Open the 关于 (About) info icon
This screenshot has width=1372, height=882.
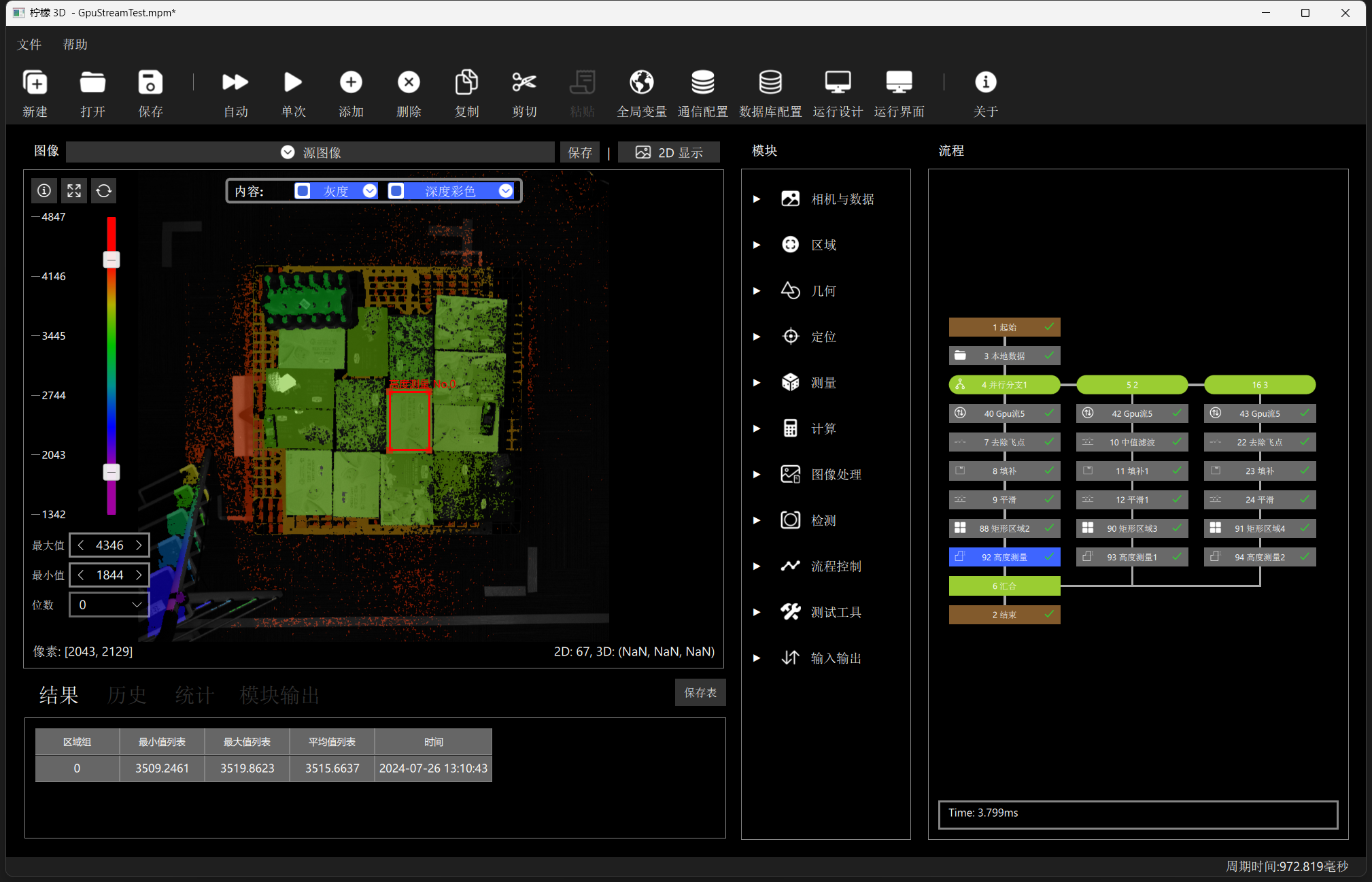(x=985, y=82)
